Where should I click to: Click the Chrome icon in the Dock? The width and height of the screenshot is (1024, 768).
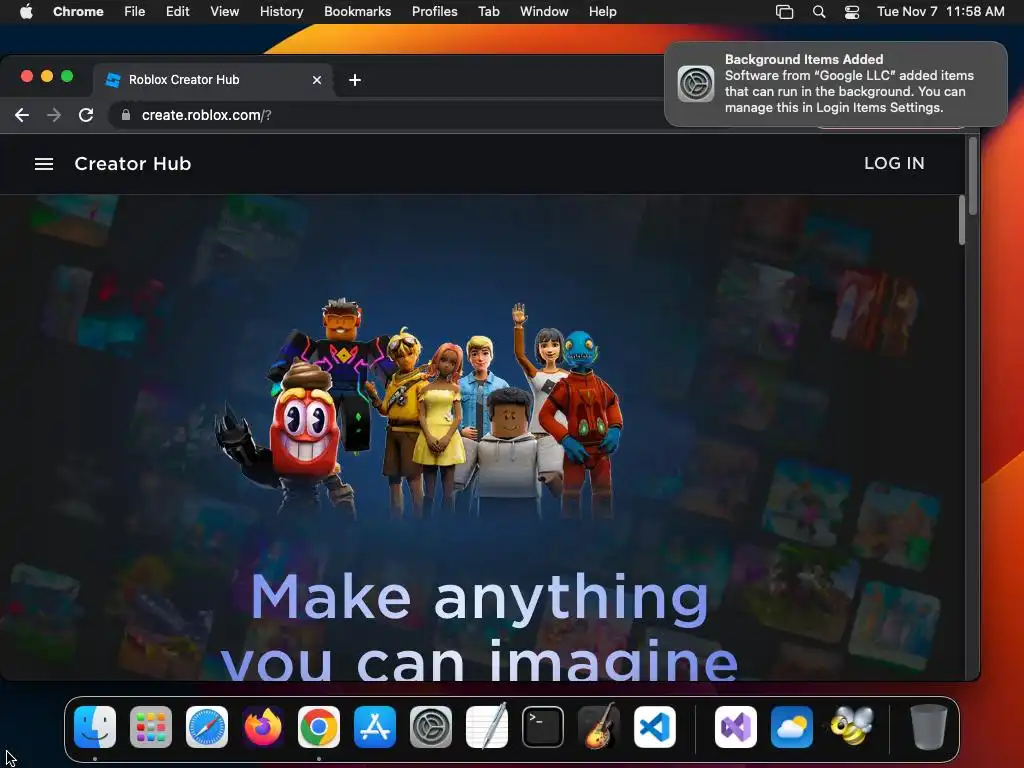[319, 727]
